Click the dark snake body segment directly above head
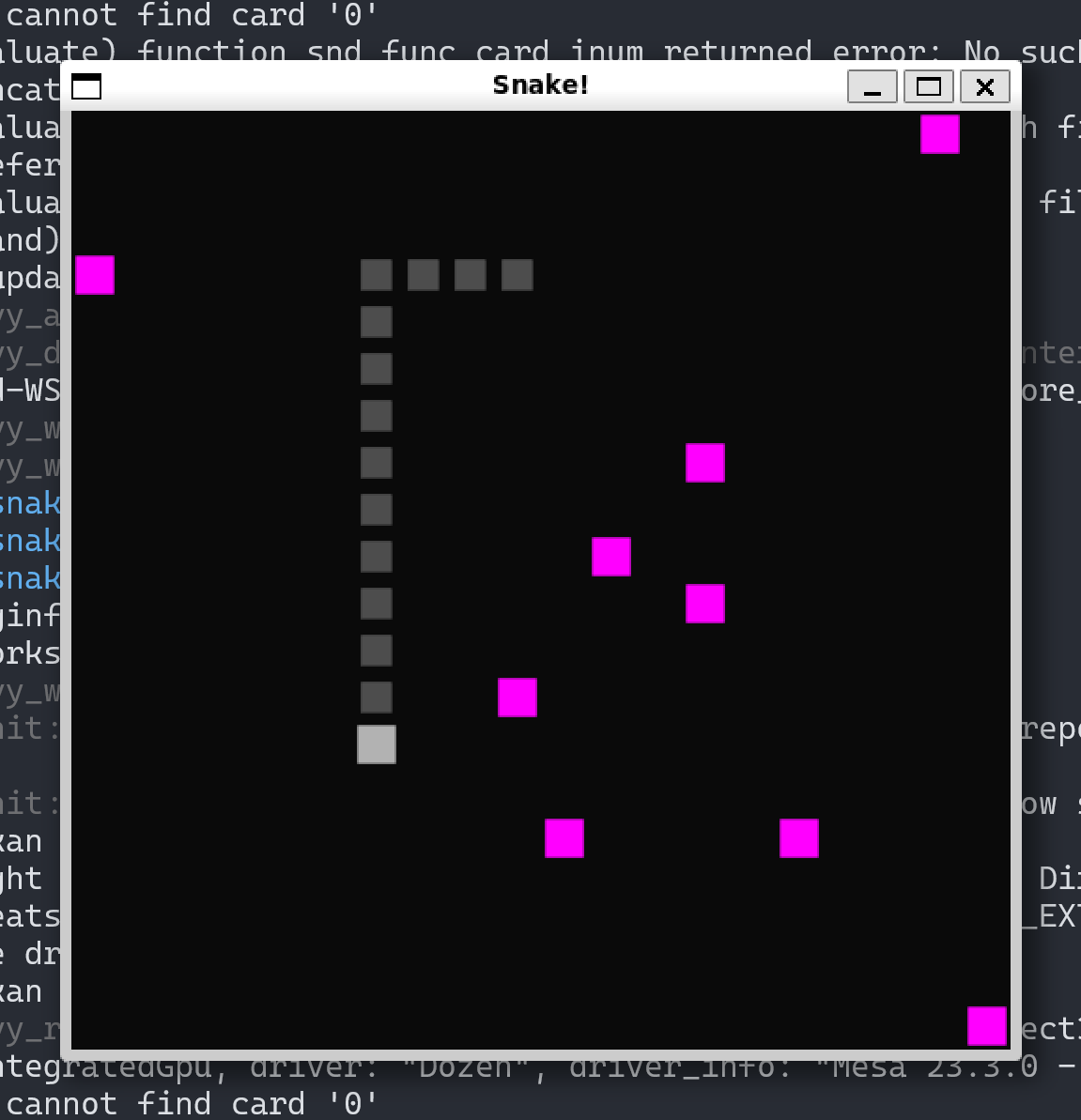Viewport: 1081px width, 1120px height. (x=377, y=698)
